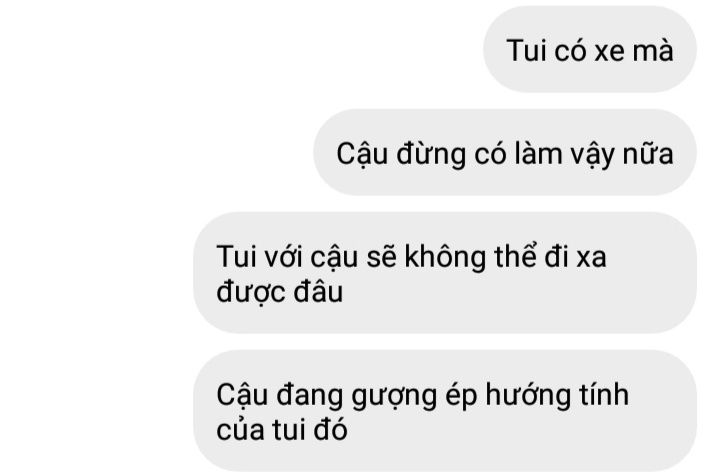Image resolution: width=720 pixels, height=476 pixels.
Task: Select the "Tui có xe mà" message bubble
Action: (590, 49)
